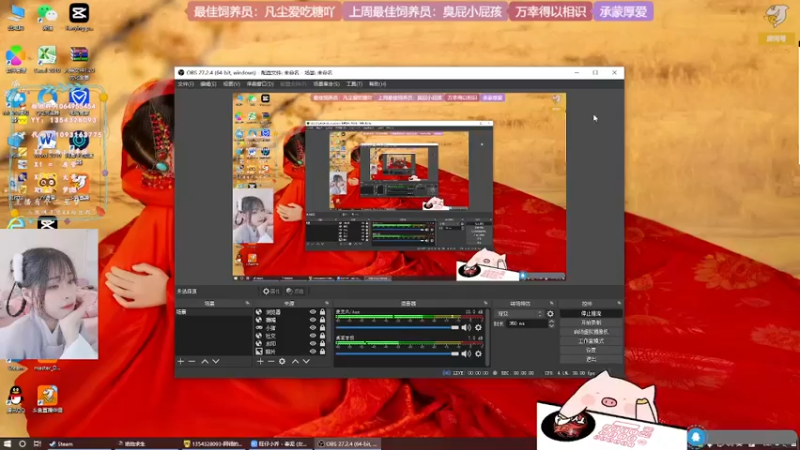Open the scene transition type dropdown
The height and width of the screenshot is (450, 800).
tap(519, 314)
